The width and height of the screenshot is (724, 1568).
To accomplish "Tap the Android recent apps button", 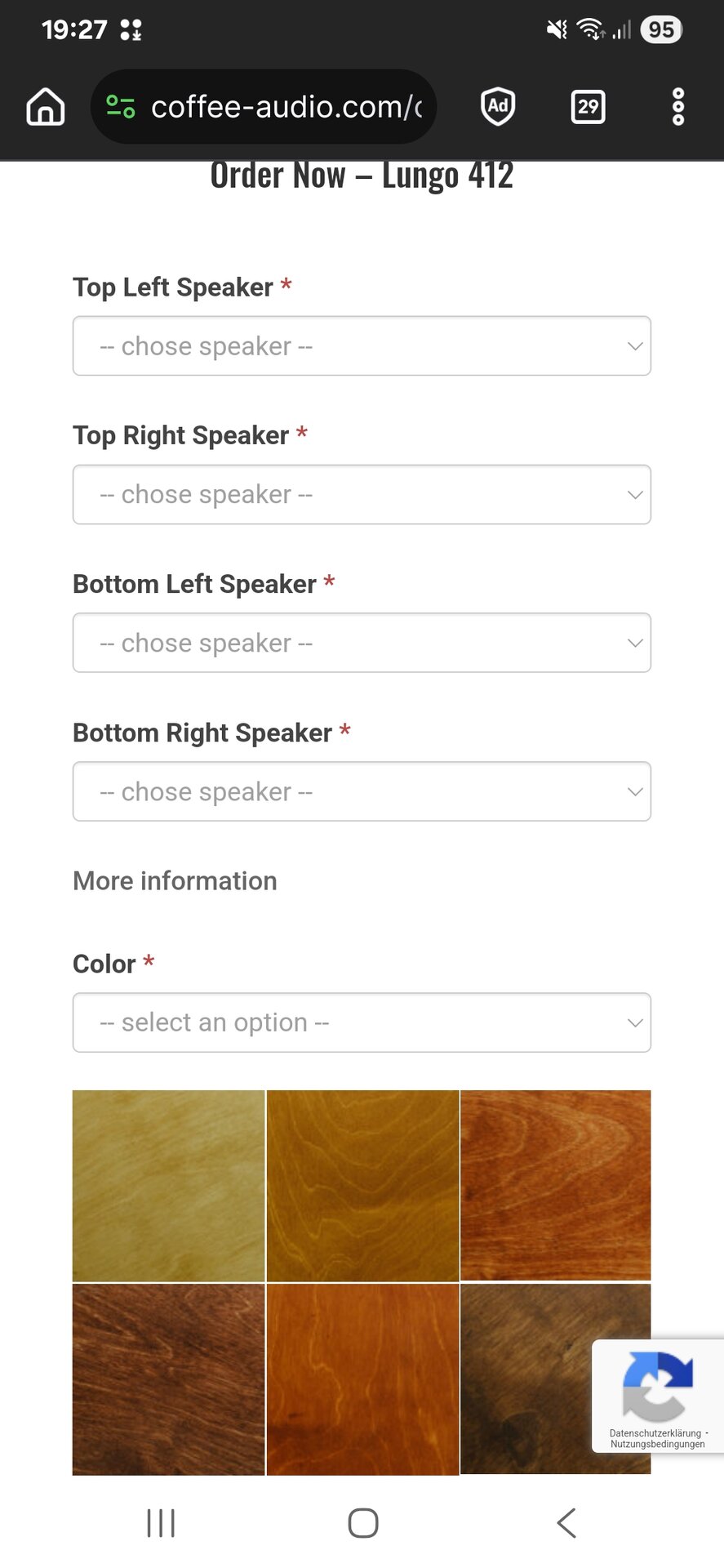I will [161, 1523].
